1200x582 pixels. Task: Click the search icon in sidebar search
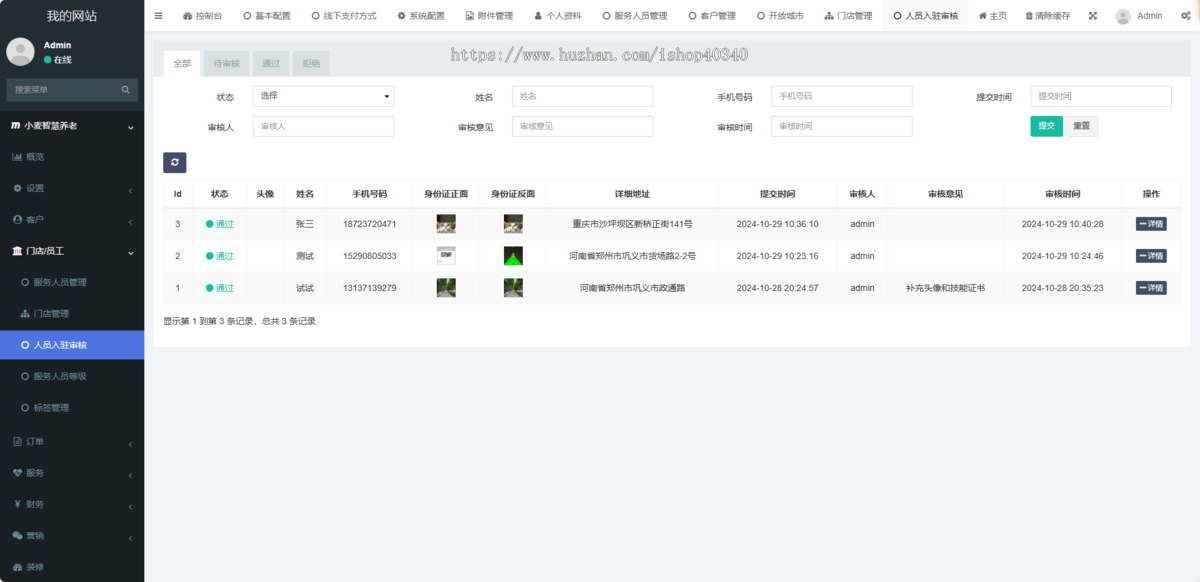point(125,90)
